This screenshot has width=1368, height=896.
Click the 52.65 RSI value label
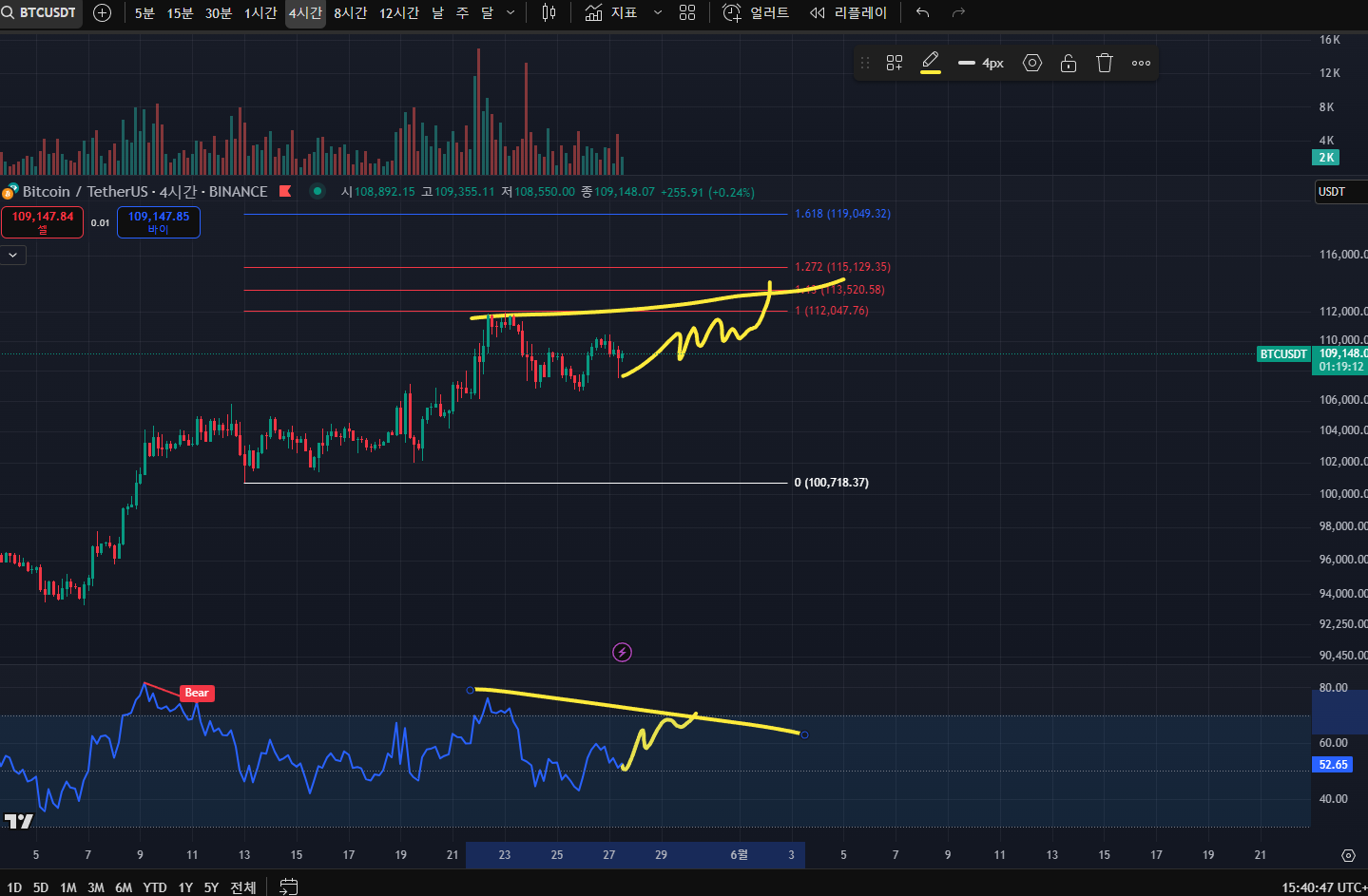(1333, 764)
